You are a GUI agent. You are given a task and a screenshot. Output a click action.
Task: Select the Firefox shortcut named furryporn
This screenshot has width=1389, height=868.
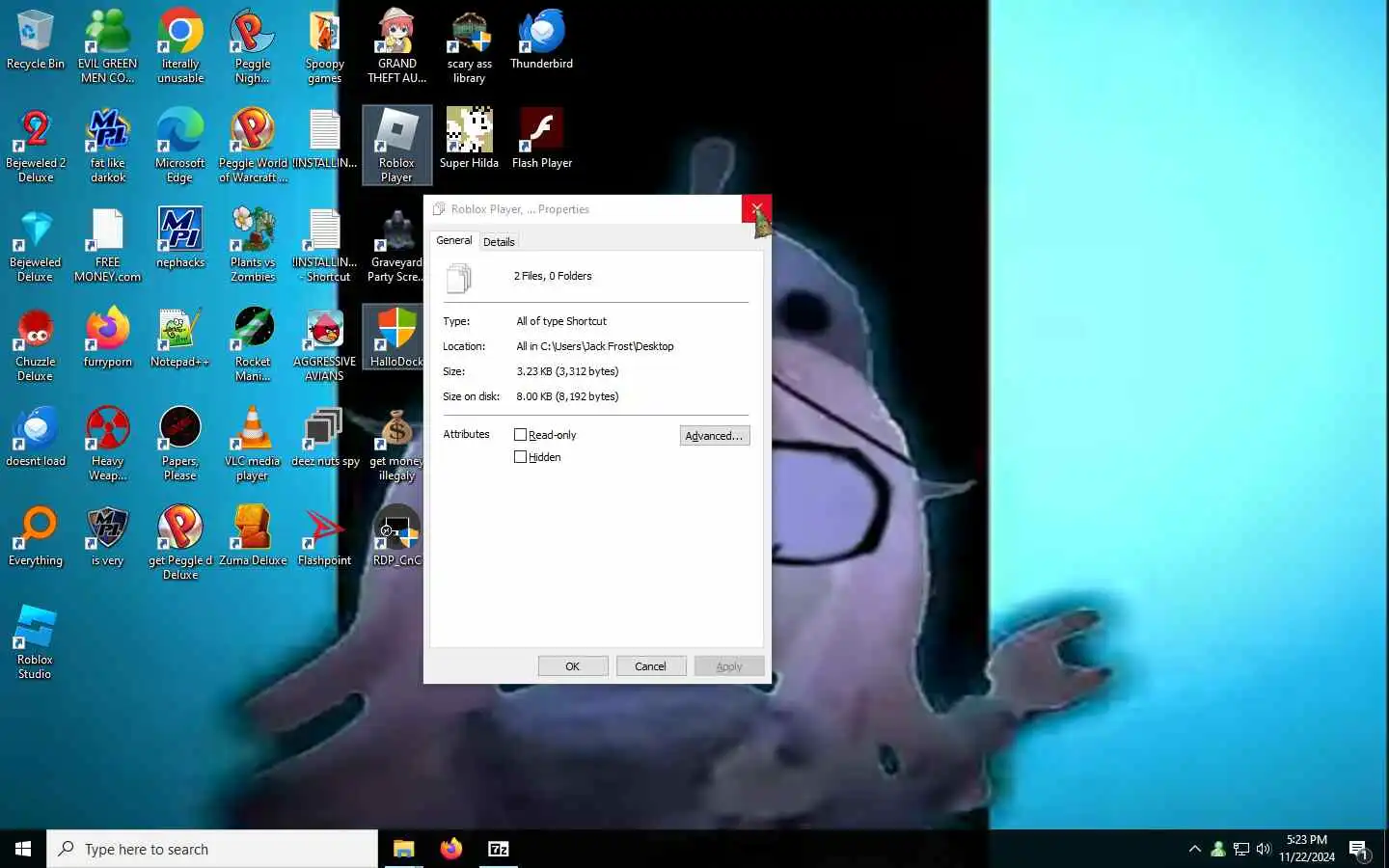pyautogui.click(x=107, y=338)
